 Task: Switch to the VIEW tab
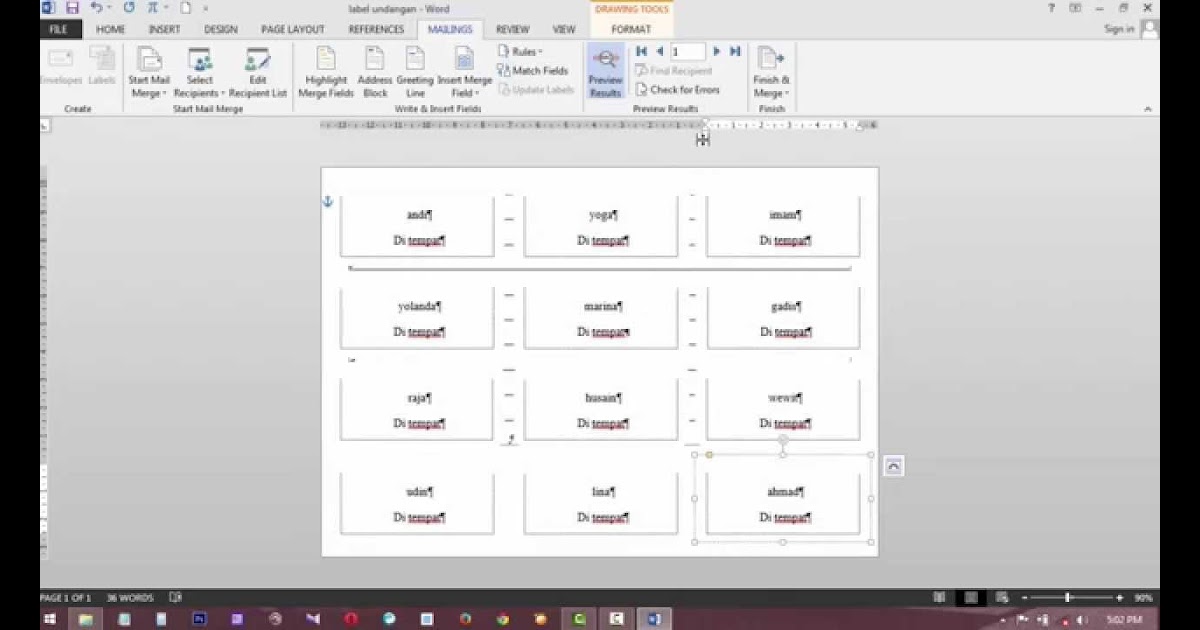click(x=564, y=29)
